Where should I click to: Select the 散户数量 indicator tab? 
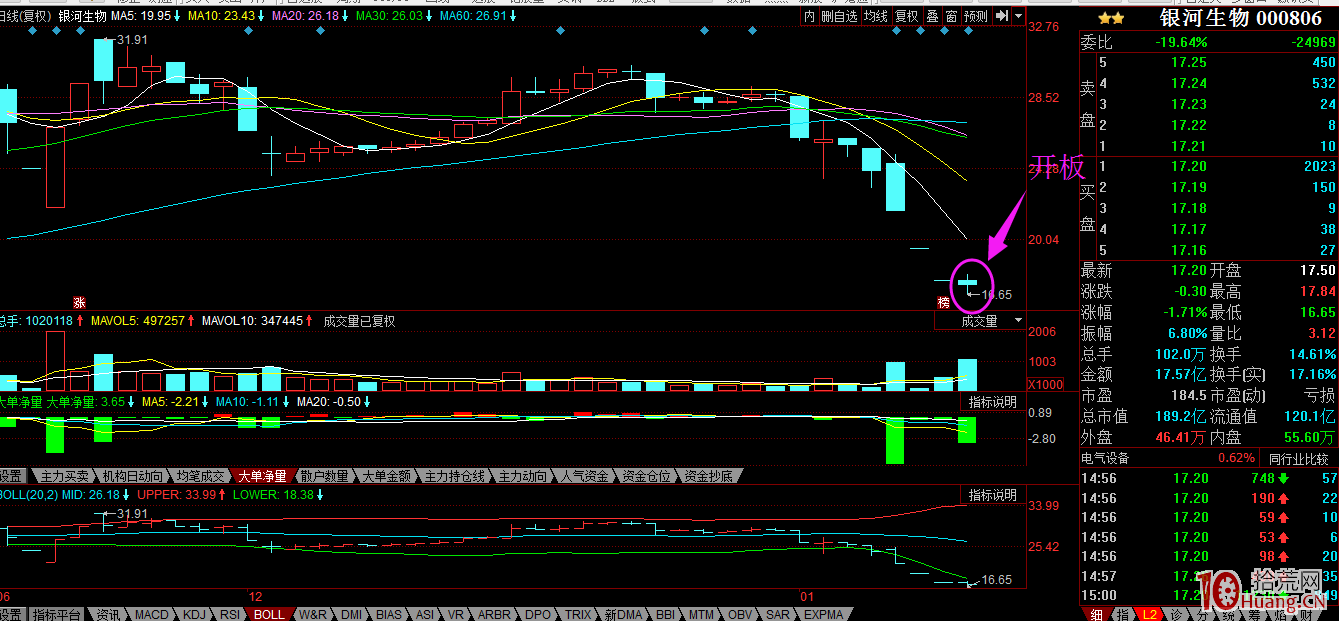click(x=325, y=476)
